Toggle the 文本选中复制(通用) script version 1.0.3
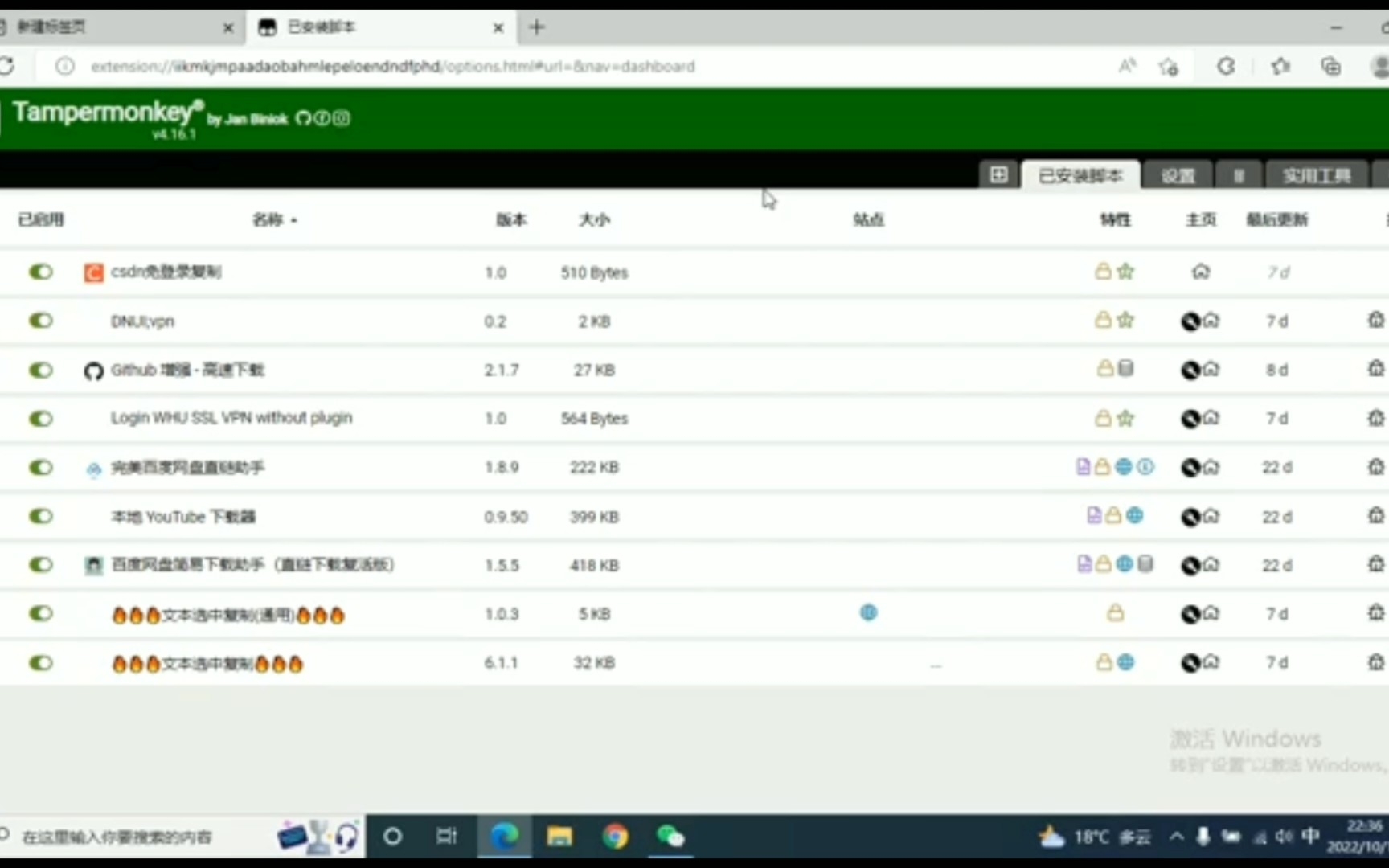This screenshot has height=868, width=1389. click(x=40, y=614)
